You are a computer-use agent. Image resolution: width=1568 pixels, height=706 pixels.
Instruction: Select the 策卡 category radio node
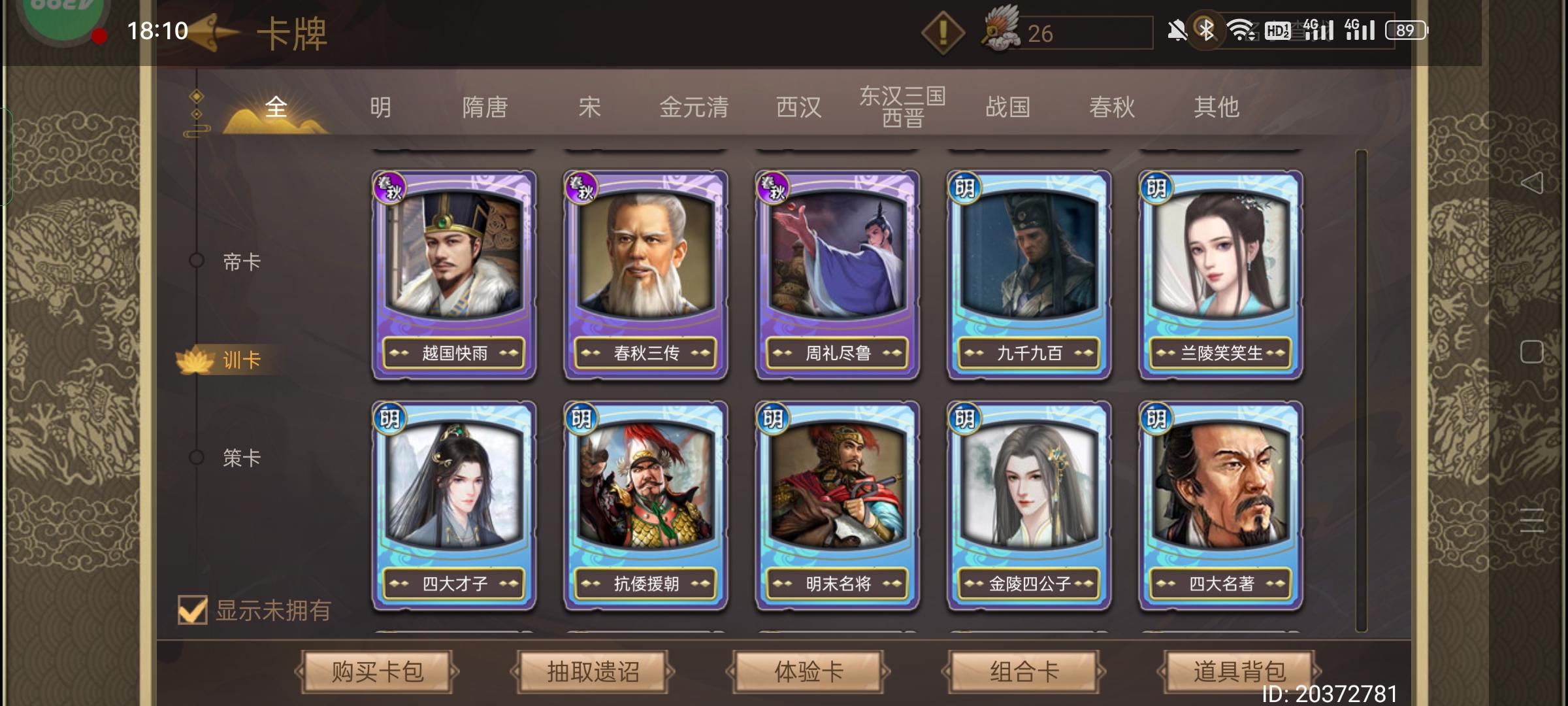(197, 457)
